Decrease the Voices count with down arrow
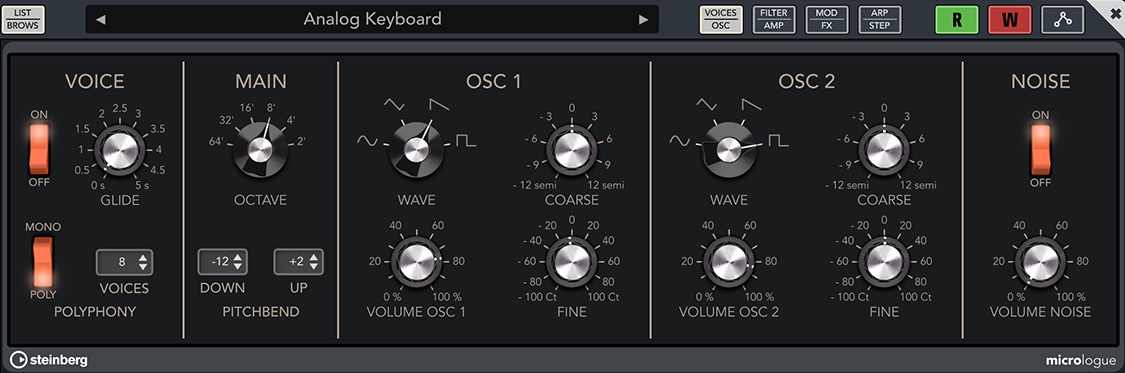The image size is (1125, 373). (x=143, y=267)
